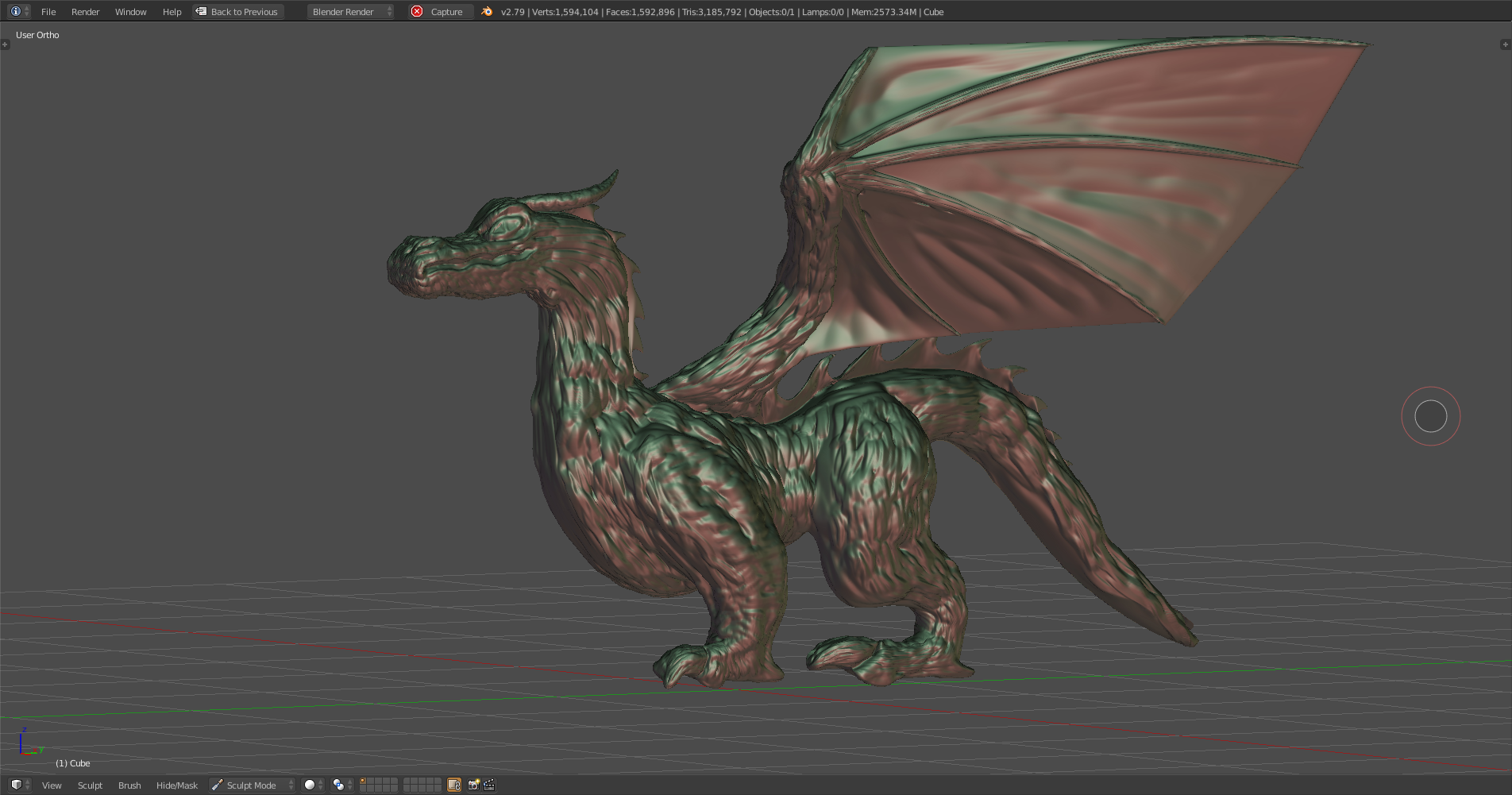Open the Brush menu in the viewport header
Image resolution: width=1512 pixels, height=795 pixels.
(x=129, y=785)
